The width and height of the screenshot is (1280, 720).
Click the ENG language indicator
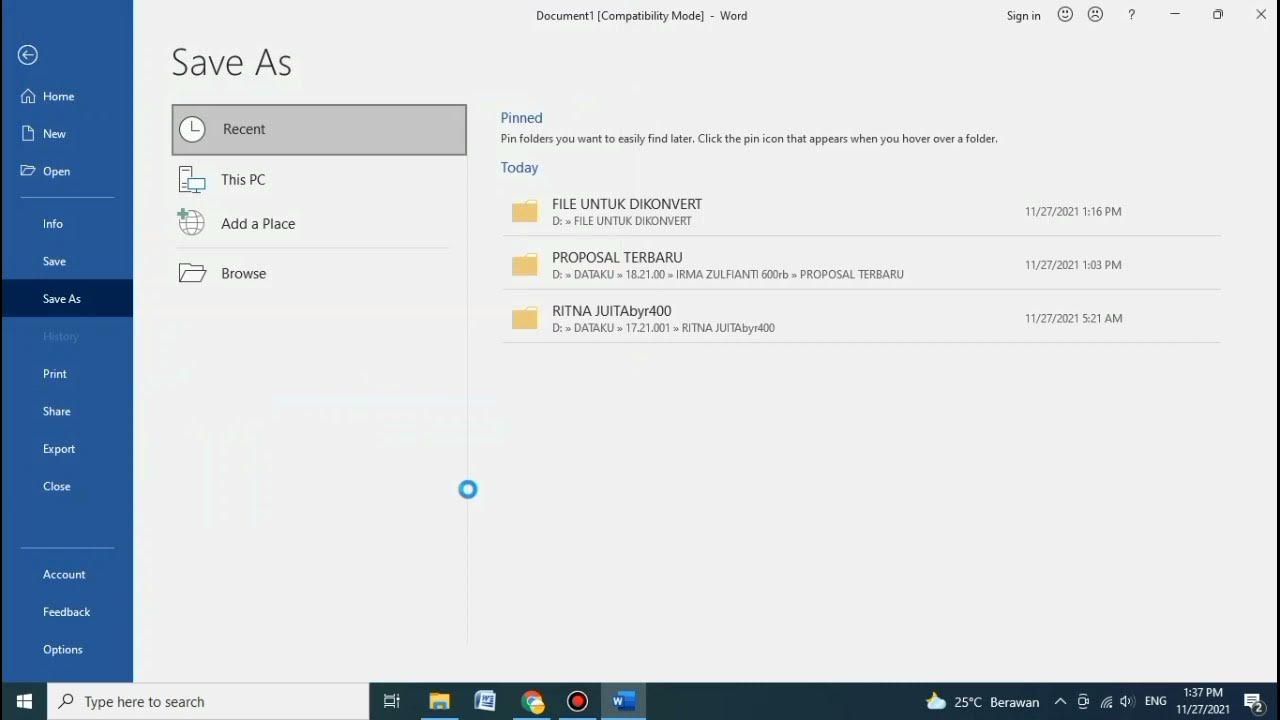(1156, 702)
